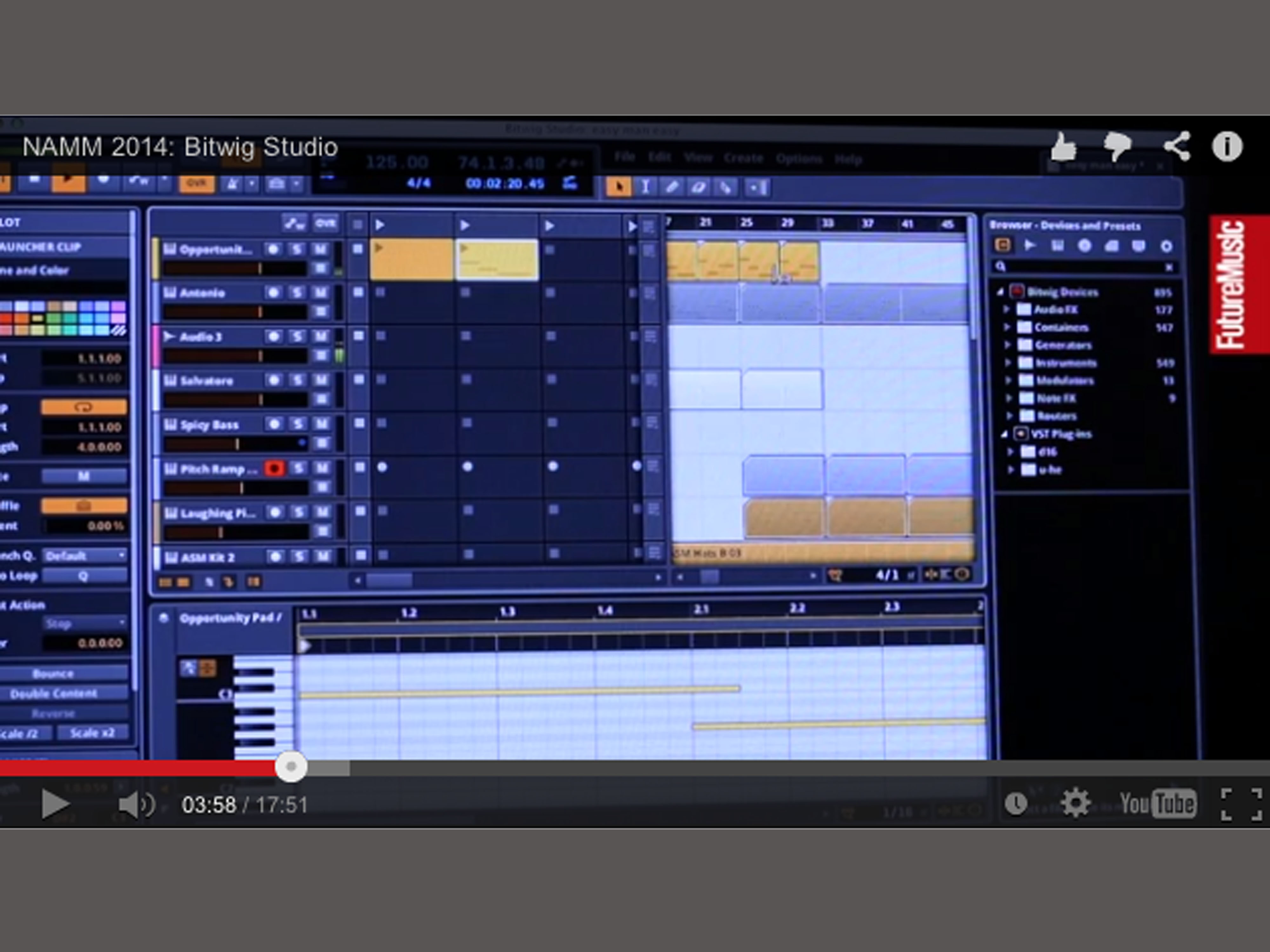
Task: Clear the browser search with the X
Action: [x=1169, y=268]
